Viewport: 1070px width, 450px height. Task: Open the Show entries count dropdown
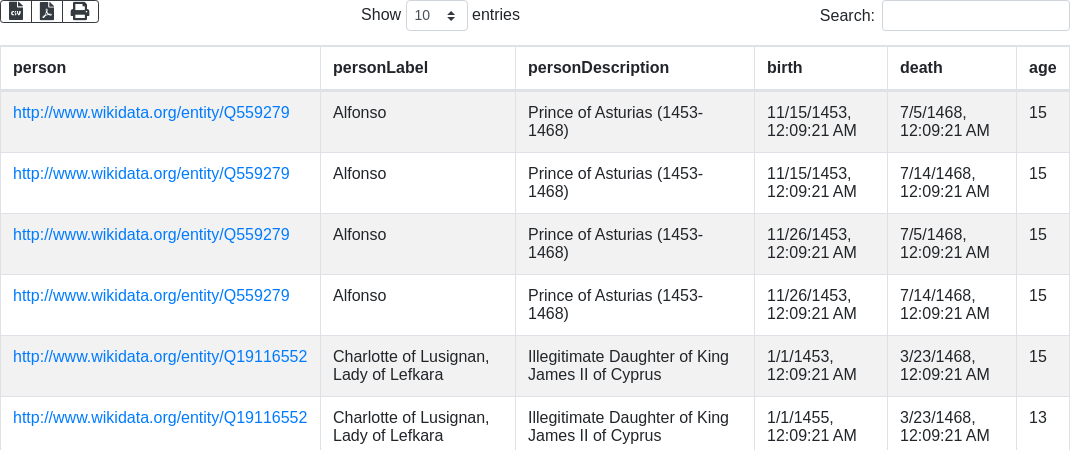[436, 15]
